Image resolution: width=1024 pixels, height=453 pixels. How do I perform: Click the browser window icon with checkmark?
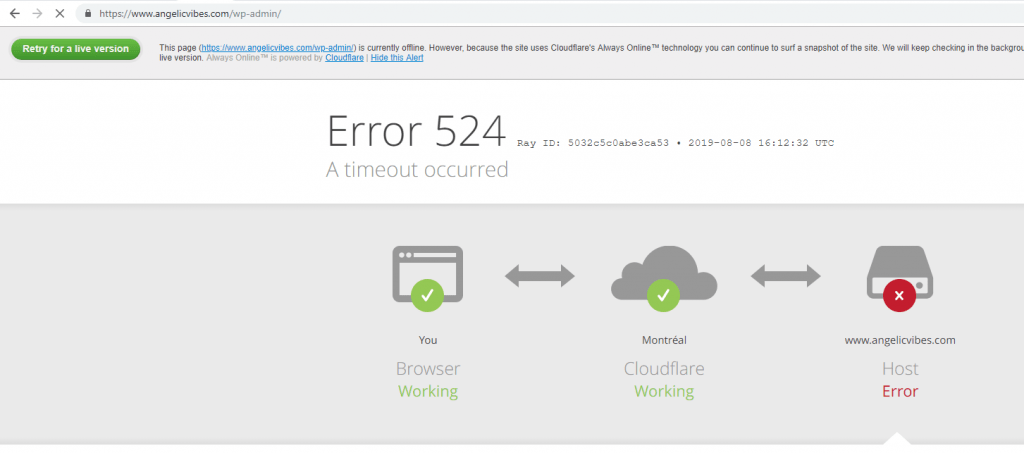click(428, 278)
